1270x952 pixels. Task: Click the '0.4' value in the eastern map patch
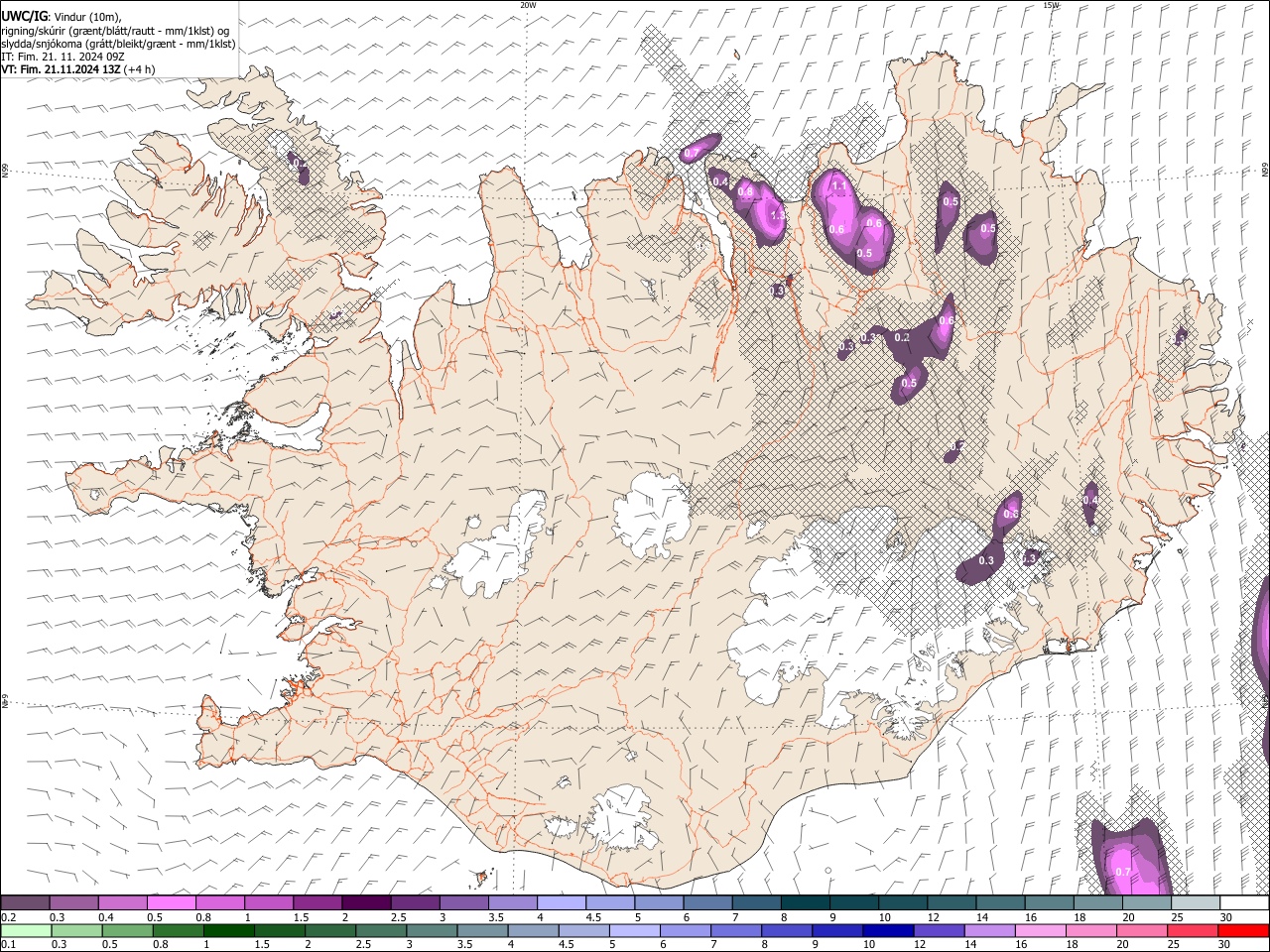(x=1090, y=501)
